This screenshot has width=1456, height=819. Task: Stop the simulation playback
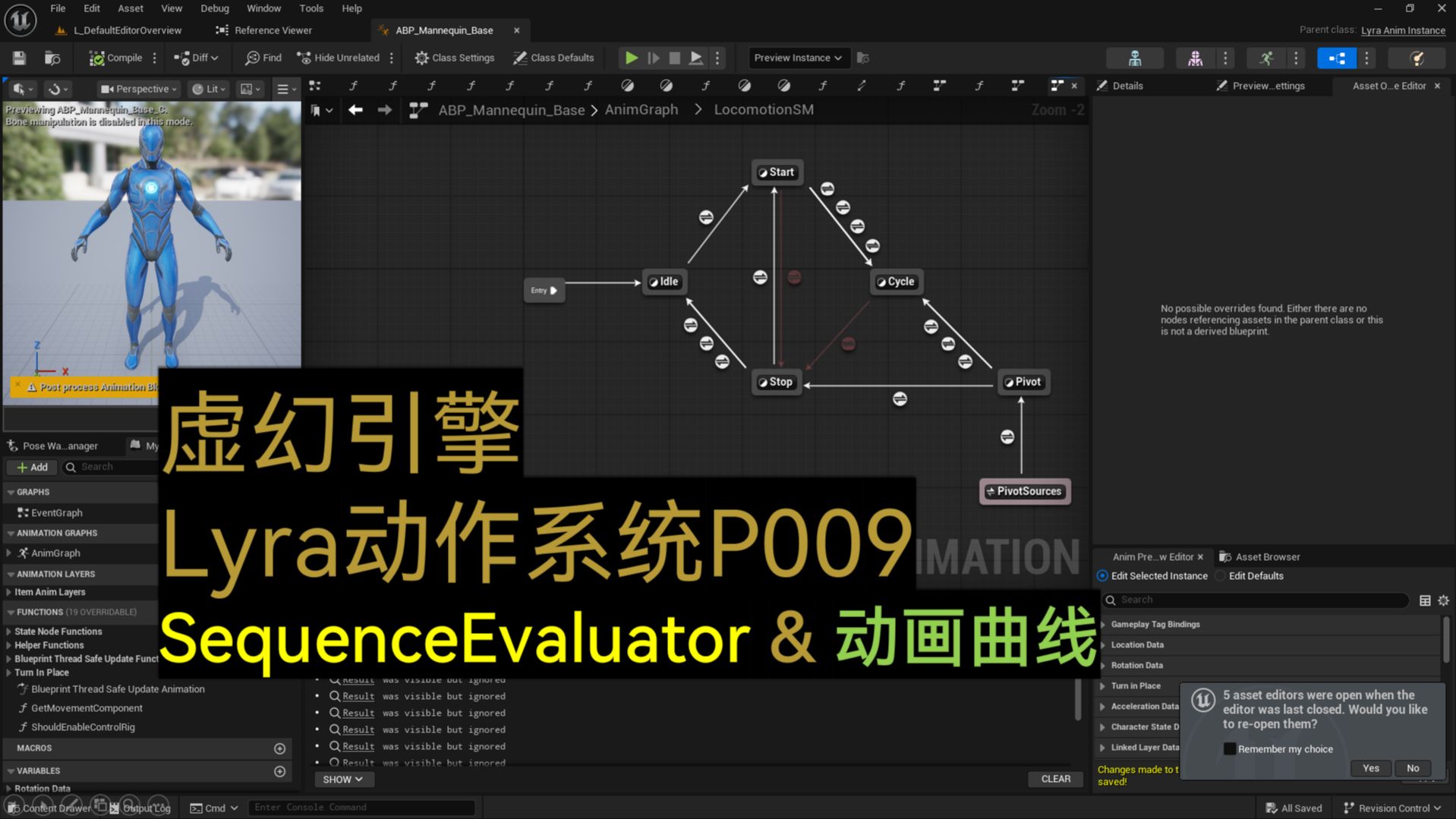tap(674, 58)
